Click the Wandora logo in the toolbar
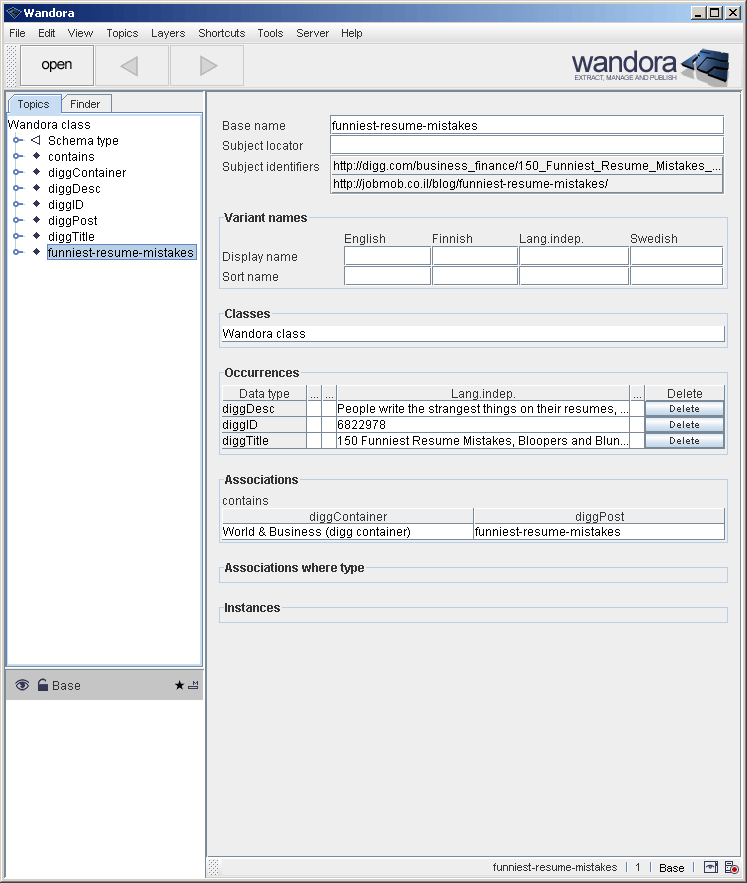The width and height of the screenshot is (747, 883). (650, 66)
